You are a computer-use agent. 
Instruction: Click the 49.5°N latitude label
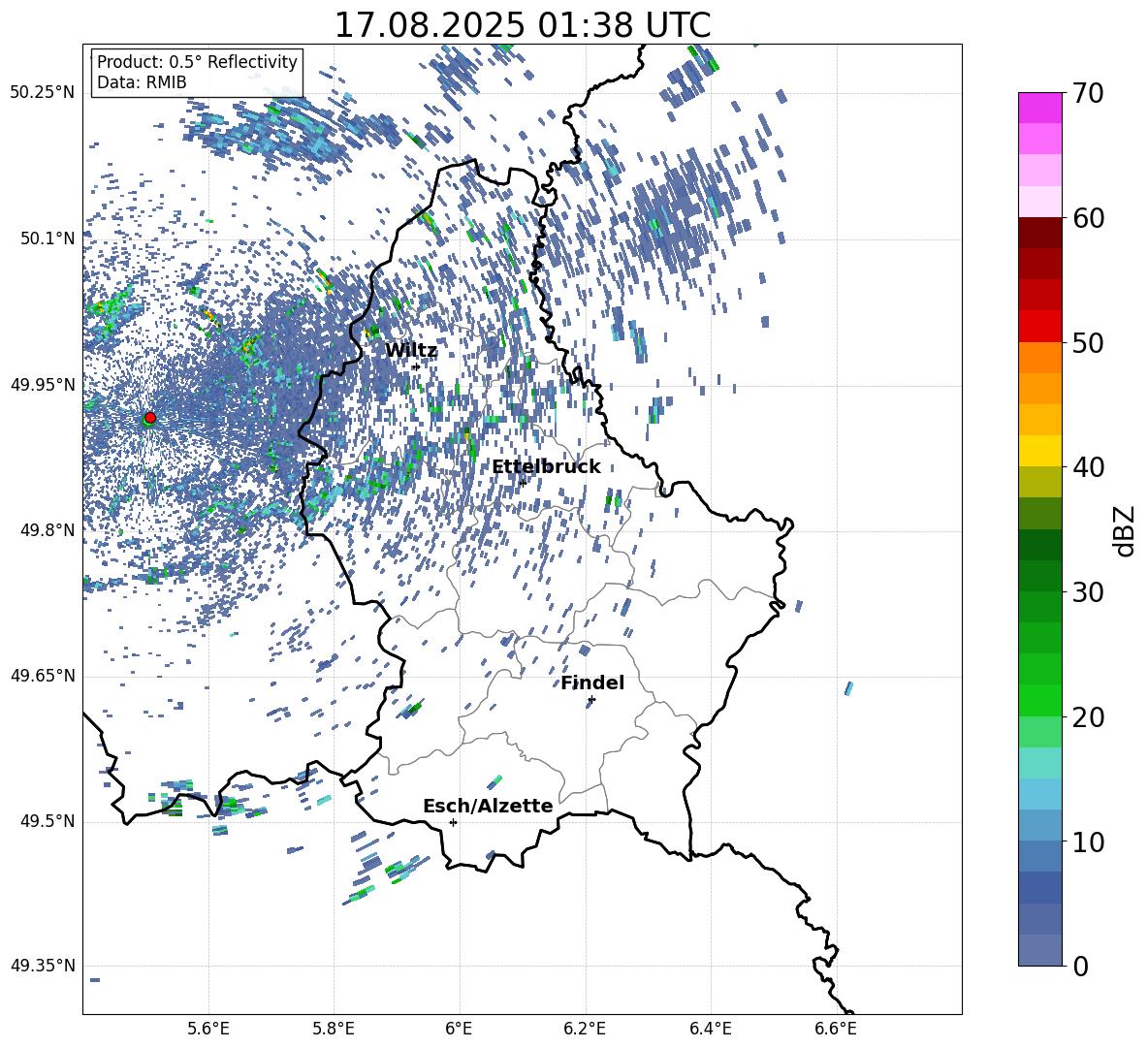pos(47,821)
